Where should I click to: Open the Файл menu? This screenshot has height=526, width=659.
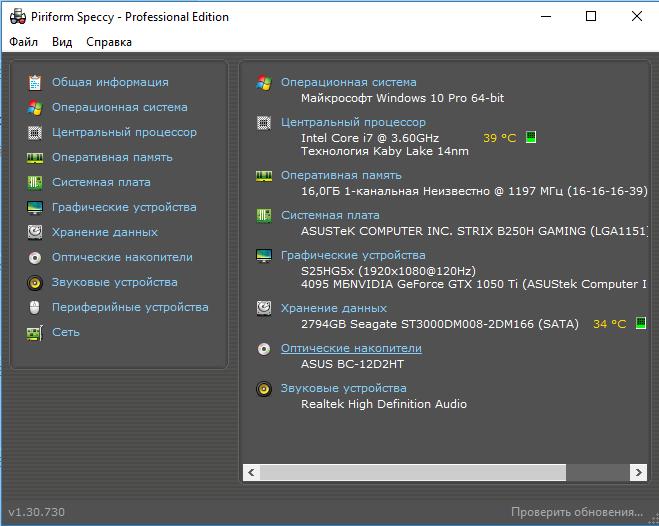pos(24,42)
